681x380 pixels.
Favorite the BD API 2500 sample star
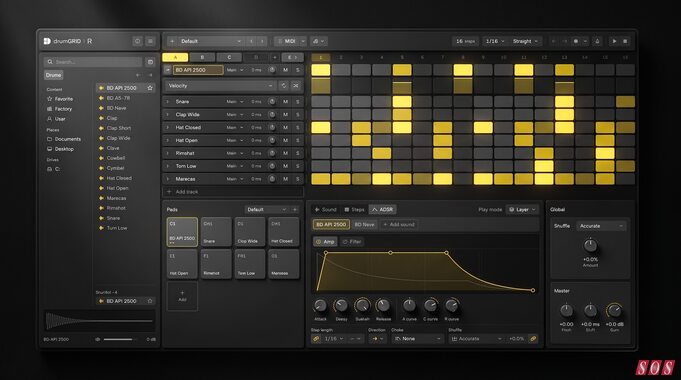(x=150, y=88)
